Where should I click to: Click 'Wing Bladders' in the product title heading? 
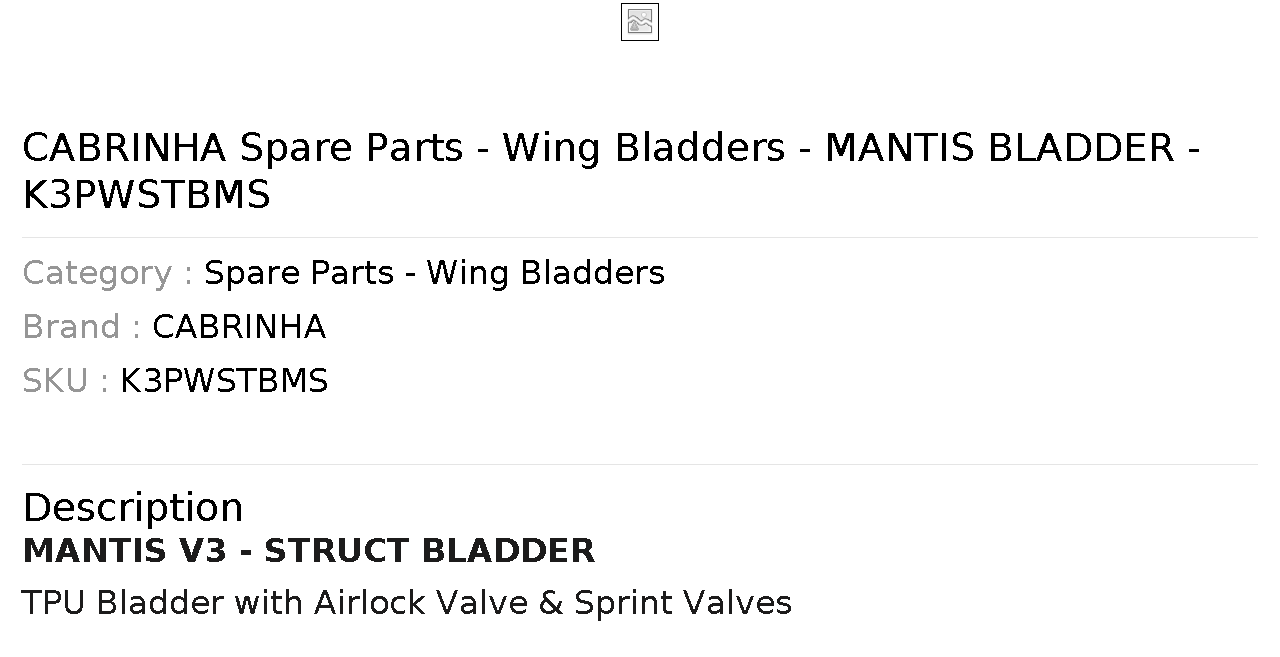tap(644, 148)
